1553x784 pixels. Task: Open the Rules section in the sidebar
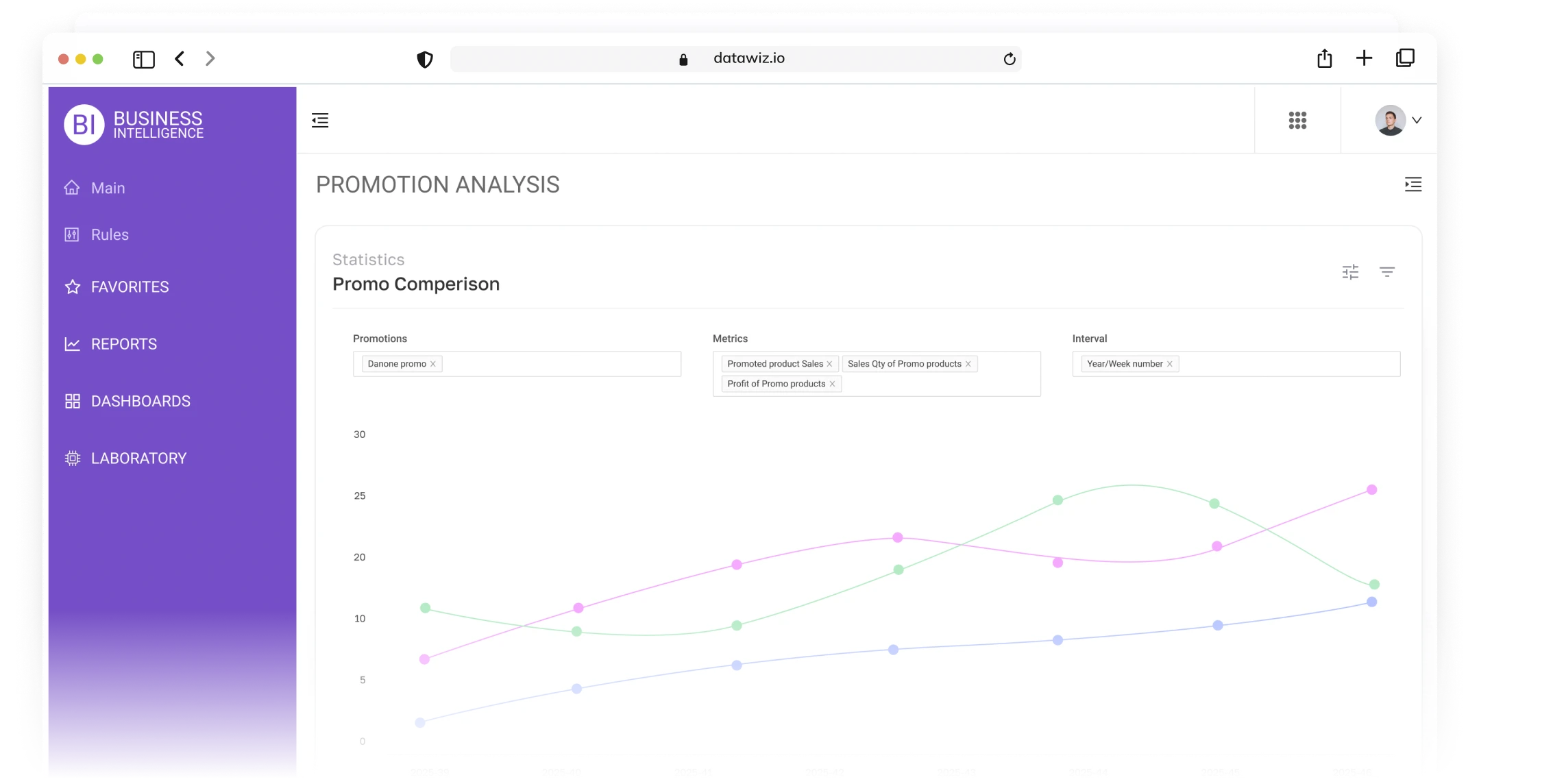click(x=110, y=234)
